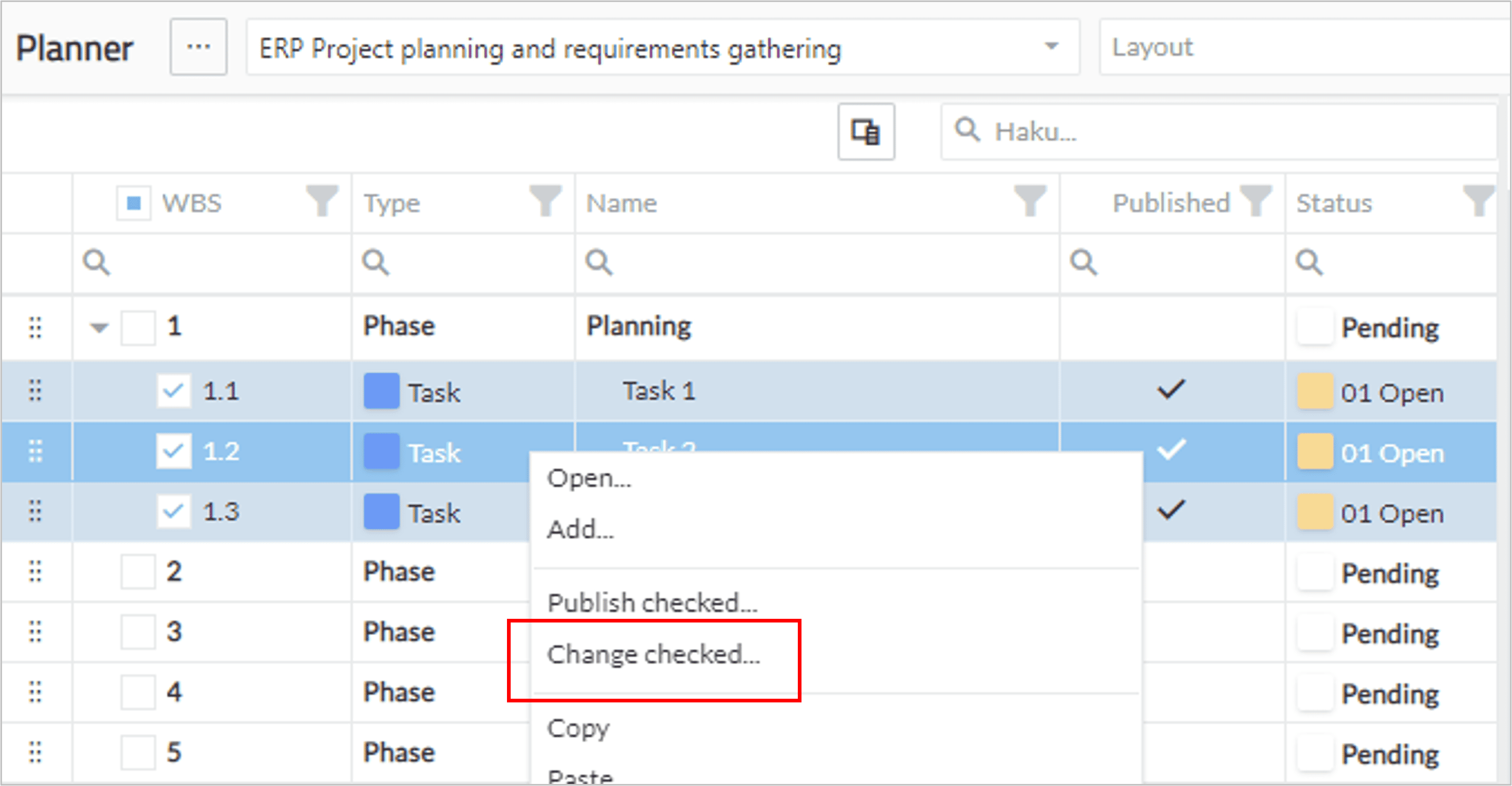Open the WBS column filter icon

[x=322, y=201]
